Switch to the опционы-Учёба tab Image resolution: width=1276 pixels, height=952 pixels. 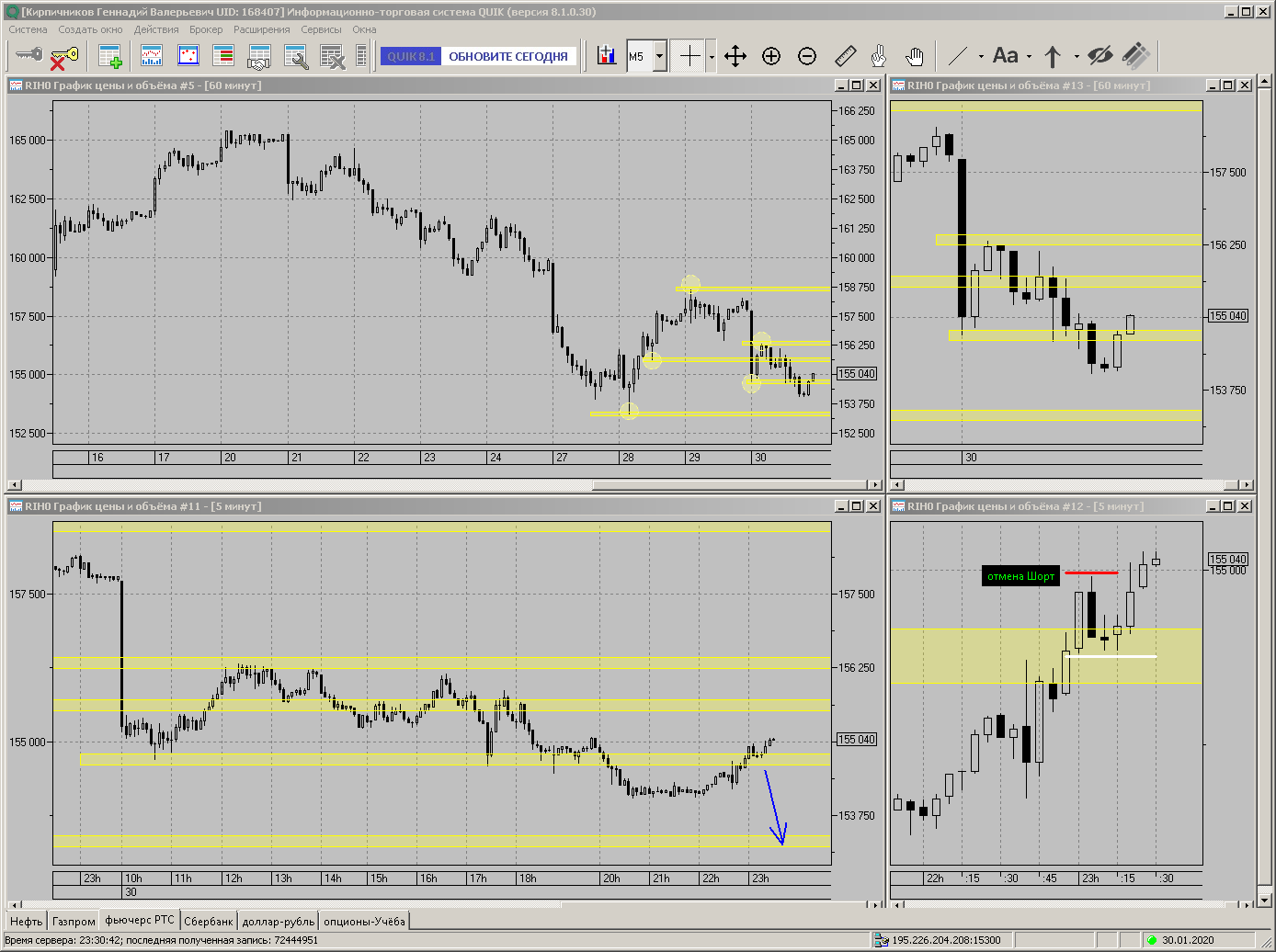364,922
